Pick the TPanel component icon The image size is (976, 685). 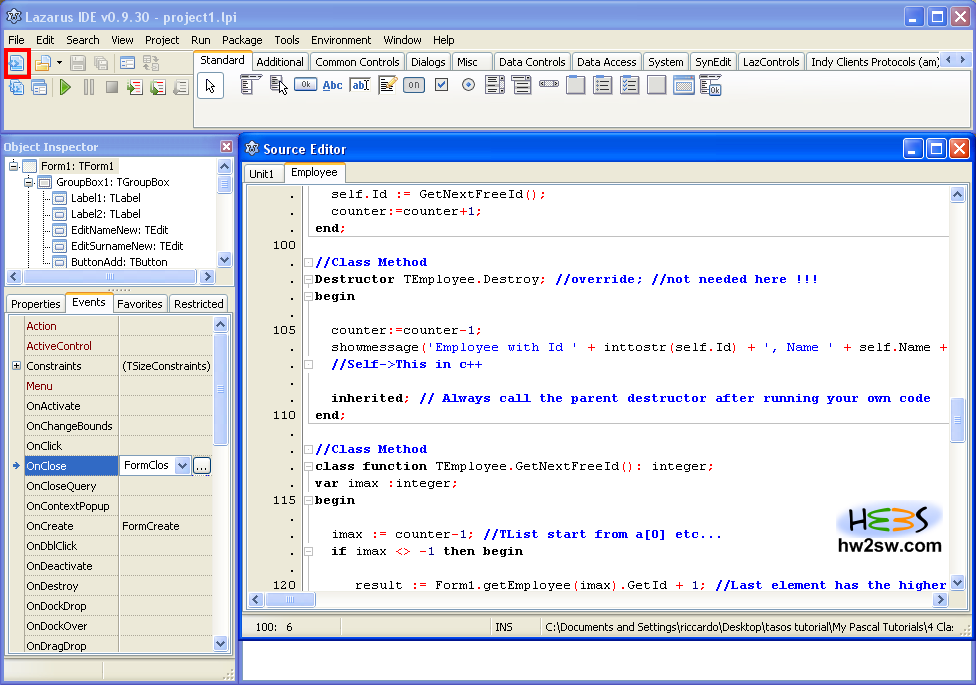point(657,85)
